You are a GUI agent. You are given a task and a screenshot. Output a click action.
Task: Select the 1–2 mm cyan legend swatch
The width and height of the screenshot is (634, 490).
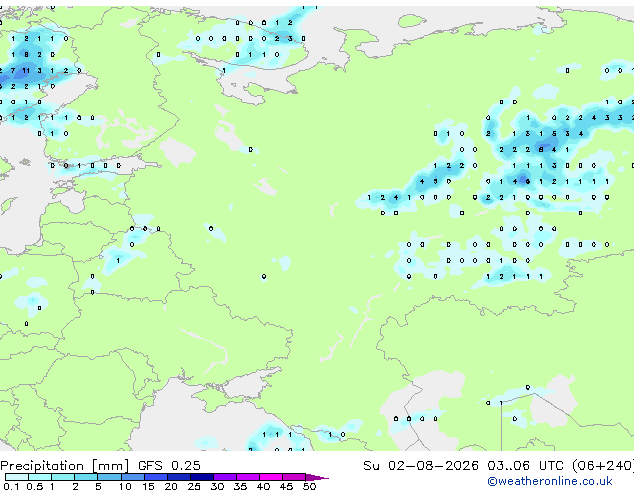click(63, 477)
